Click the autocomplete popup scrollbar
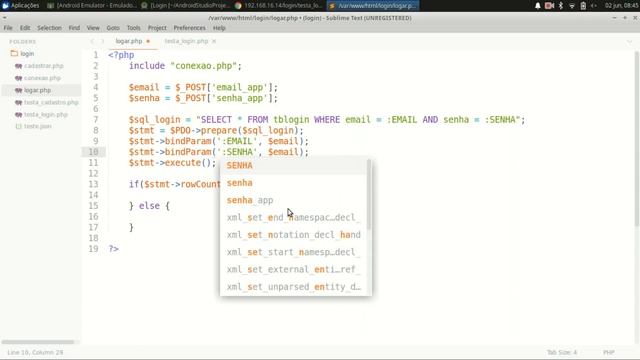 click(369, 194)
